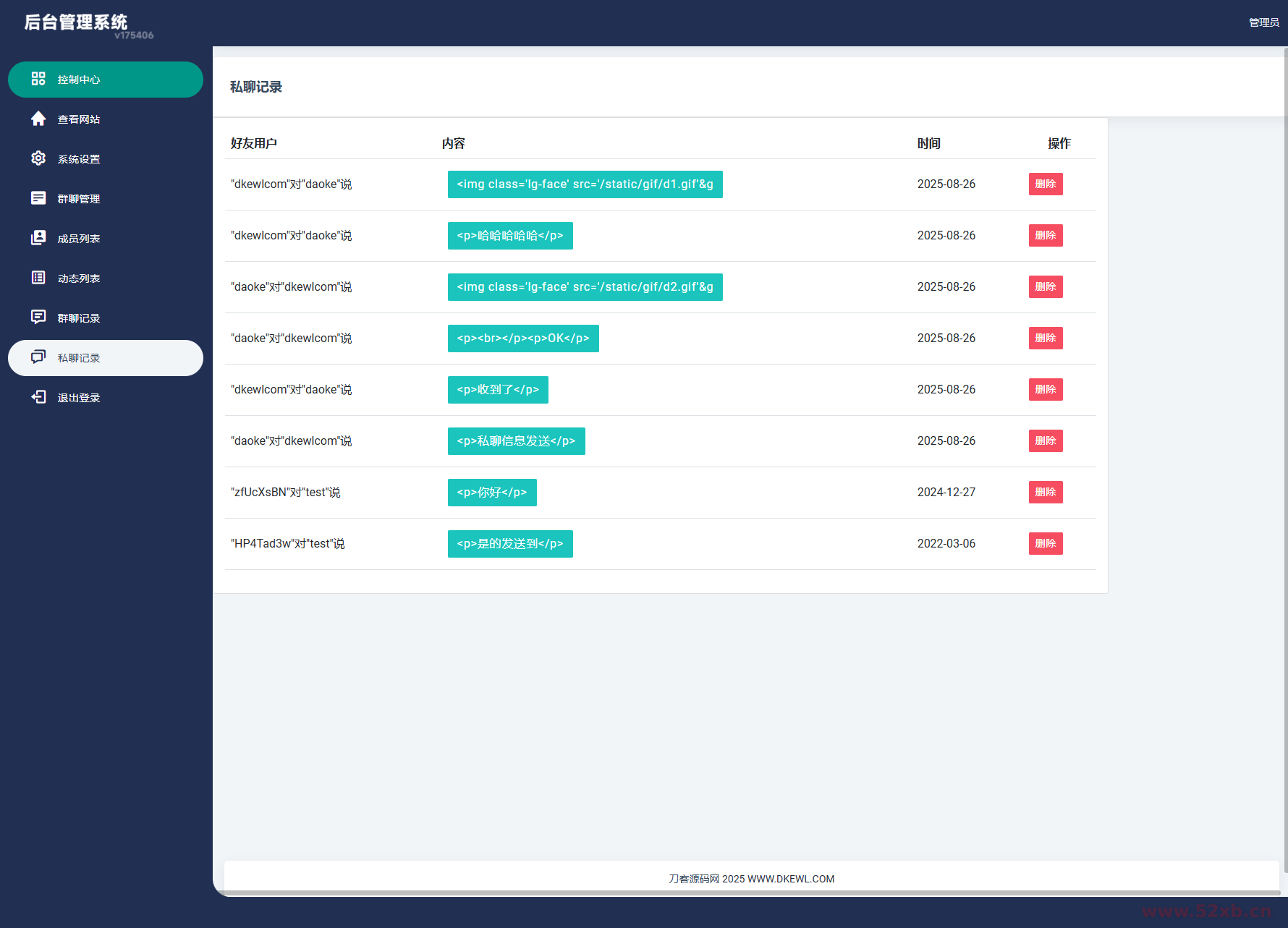
Task: Click the 收到了 message content tag
Action: point(498,390)
